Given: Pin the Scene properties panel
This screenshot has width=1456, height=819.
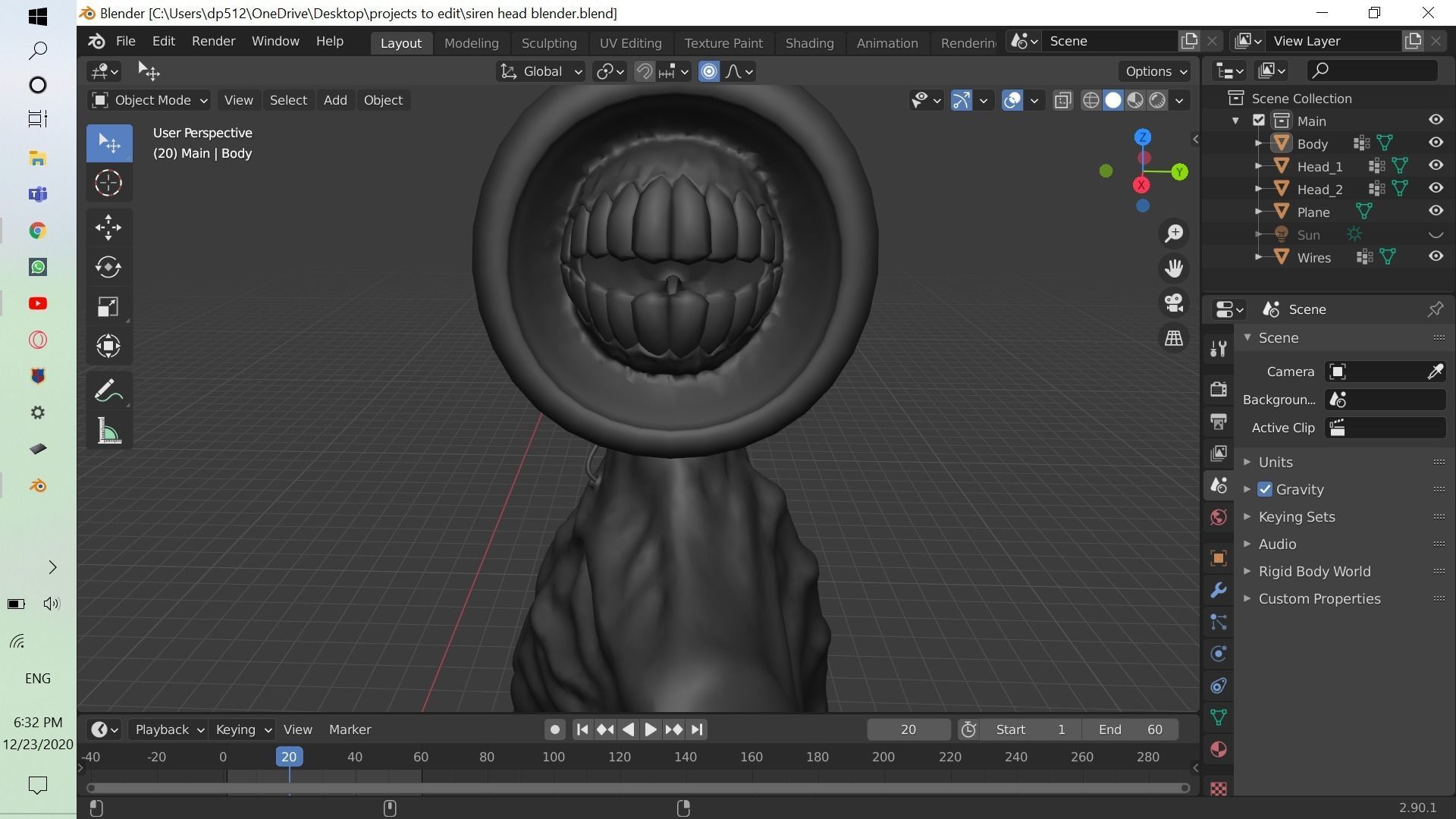Looking at the screenshot, I should [x=1435, y=309].
